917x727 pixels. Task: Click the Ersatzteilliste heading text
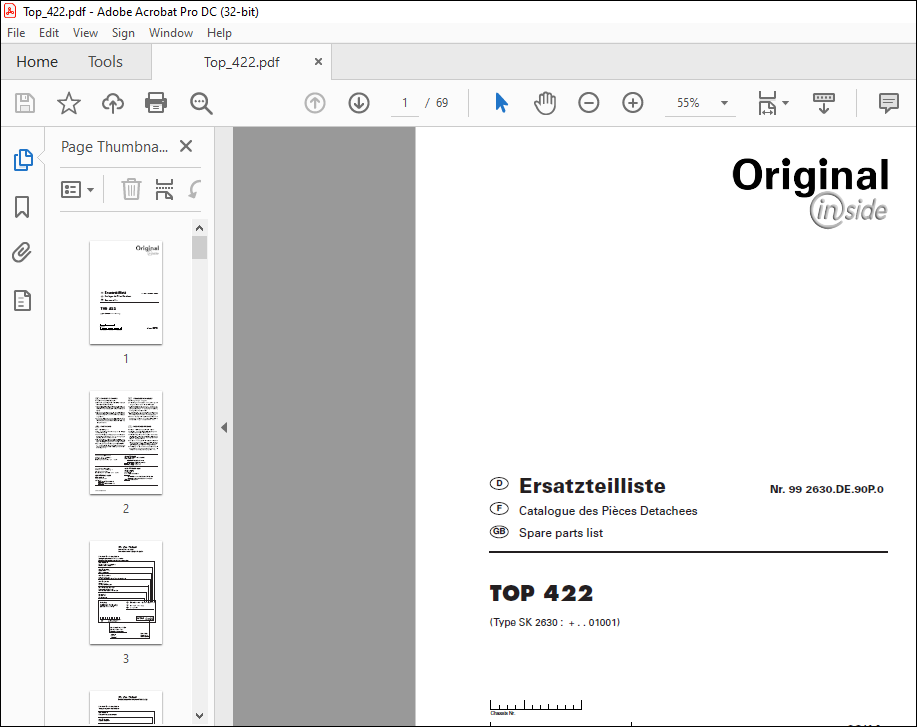coord(592,485)
